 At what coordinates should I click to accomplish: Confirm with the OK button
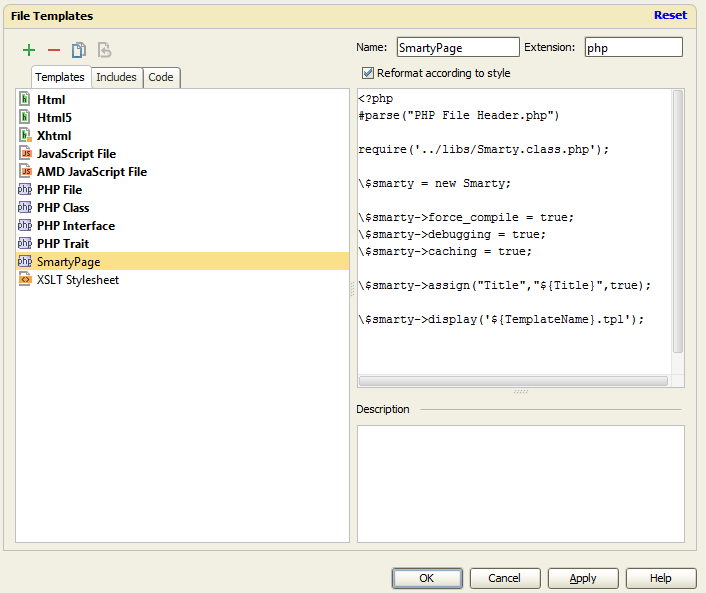coord(427,578)
